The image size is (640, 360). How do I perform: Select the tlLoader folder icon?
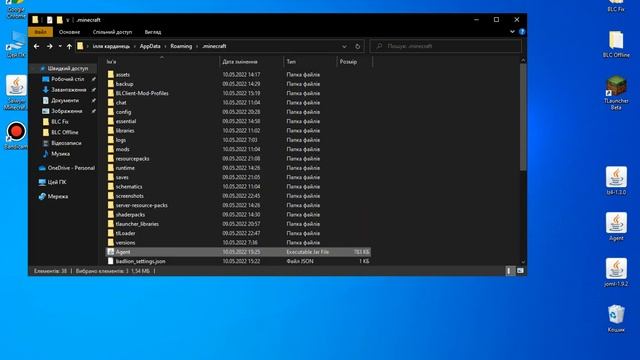tap(111, 233)
